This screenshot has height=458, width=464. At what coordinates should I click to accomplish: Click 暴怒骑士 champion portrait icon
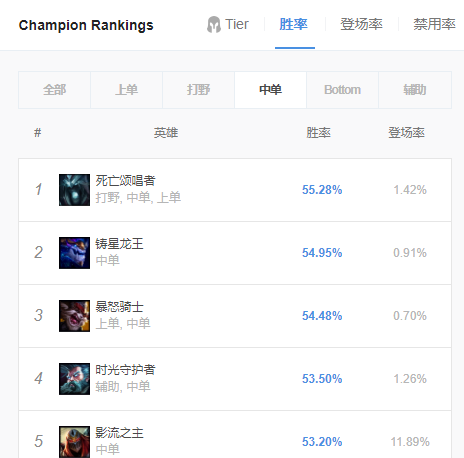click(x=74, y=316)
